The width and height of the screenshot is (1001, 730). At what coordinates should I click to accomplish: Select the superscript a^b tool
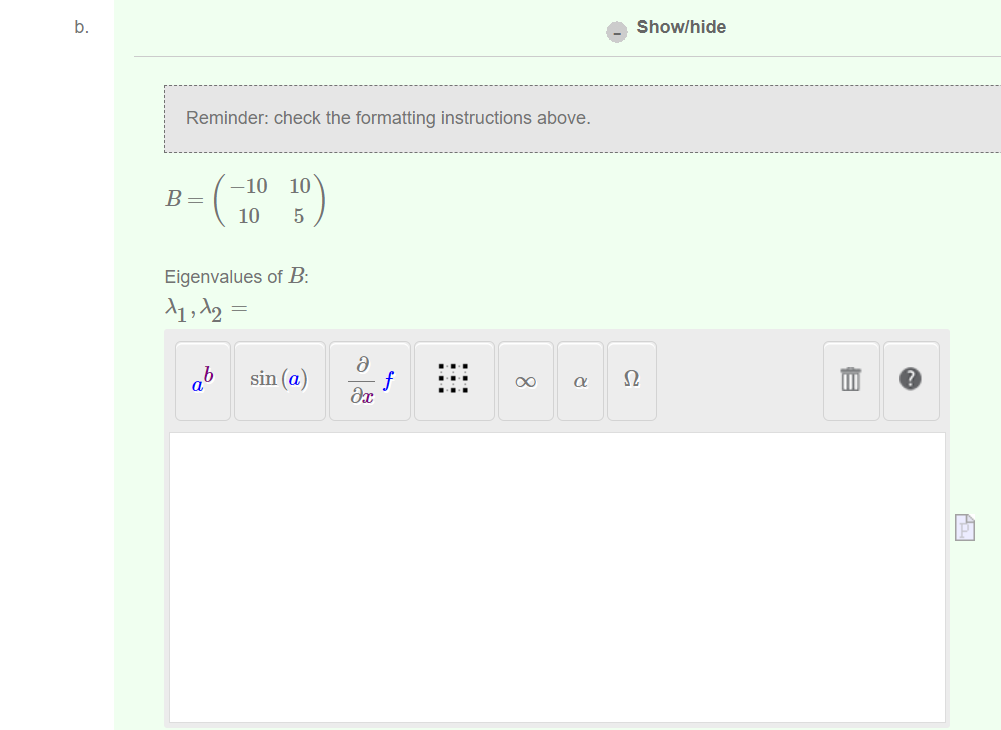[202, 380]
